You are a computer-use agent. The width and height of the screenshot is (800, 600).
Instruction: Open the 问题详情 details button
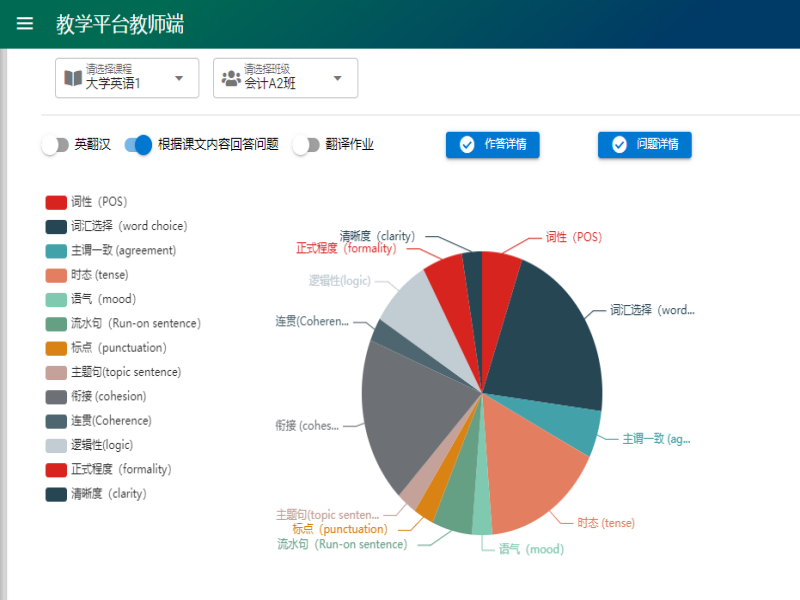(x=645, y=145)
